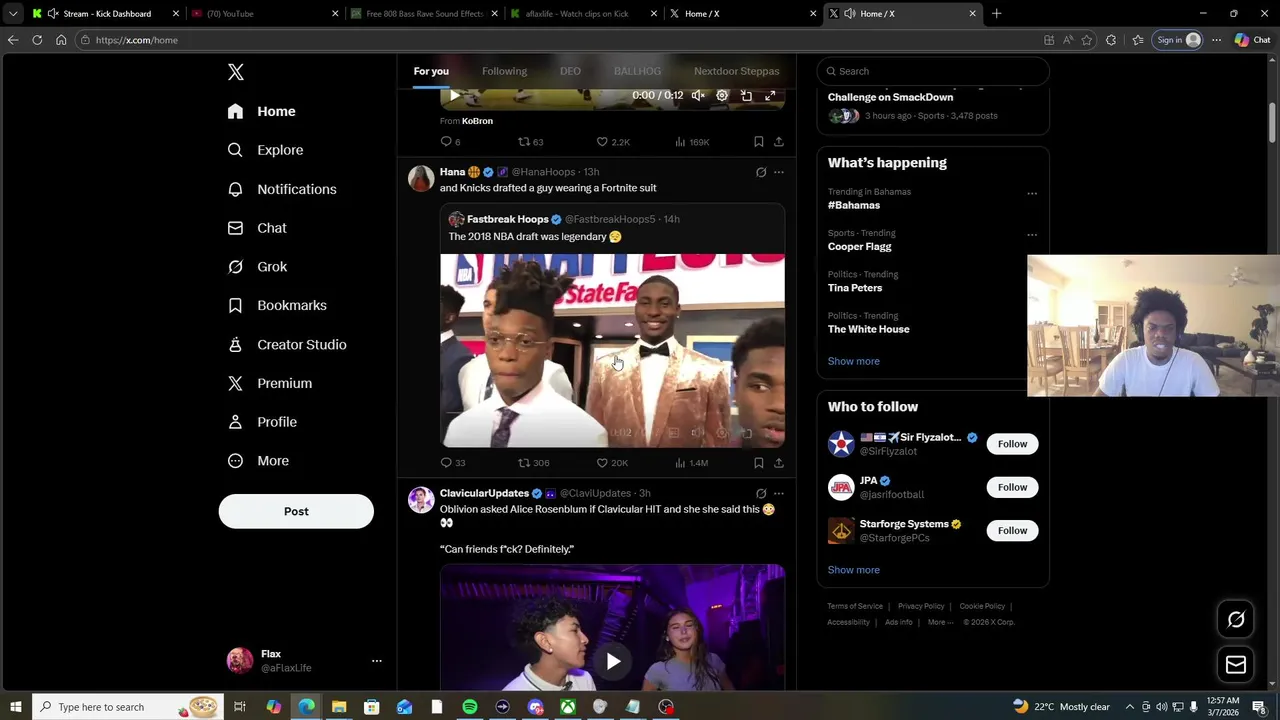Play the top video in the feed

click(x=454, y=96)
